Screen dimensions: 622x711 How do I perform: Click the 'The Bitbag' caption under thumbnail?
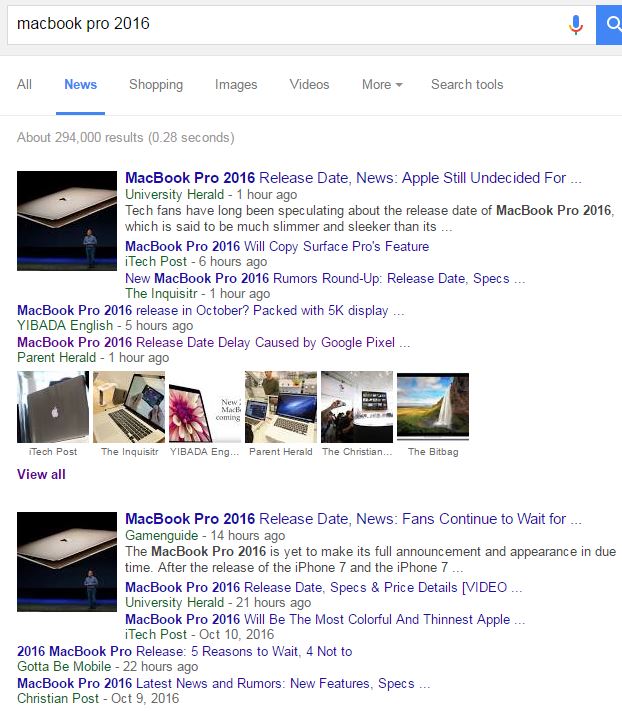click(433, 452)
